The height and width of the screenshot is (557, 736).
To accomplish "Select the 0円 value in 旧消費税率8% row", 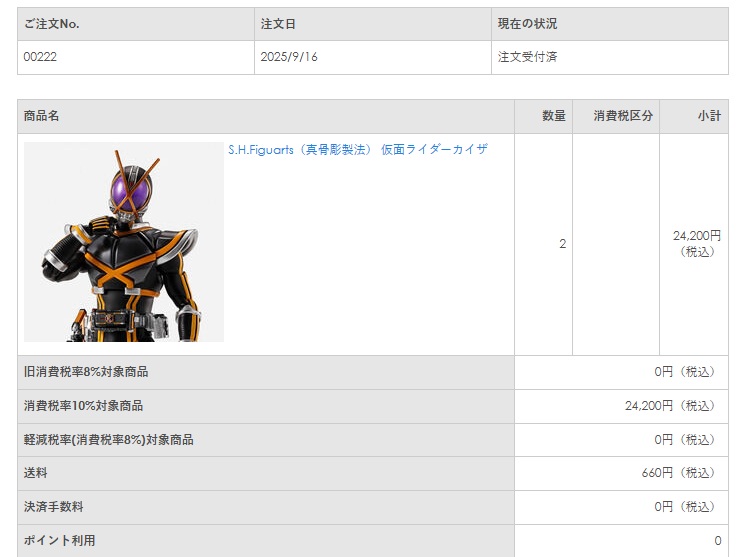I will coord(687,372).
